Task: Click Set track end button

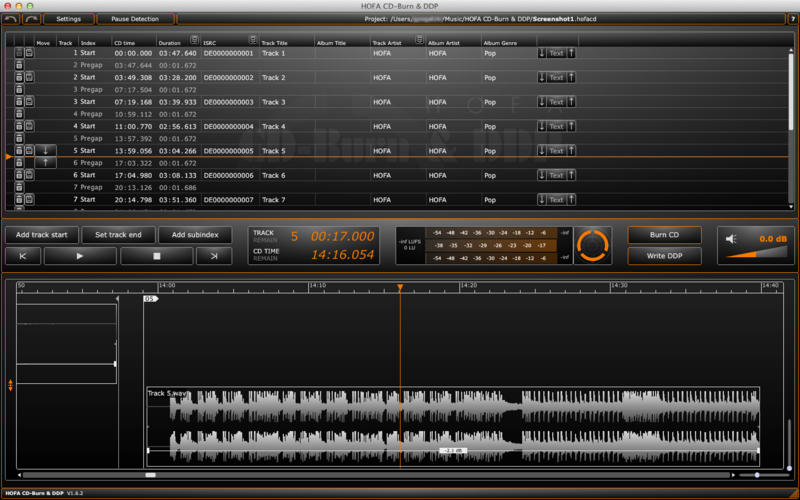Action: coord(118,235)
